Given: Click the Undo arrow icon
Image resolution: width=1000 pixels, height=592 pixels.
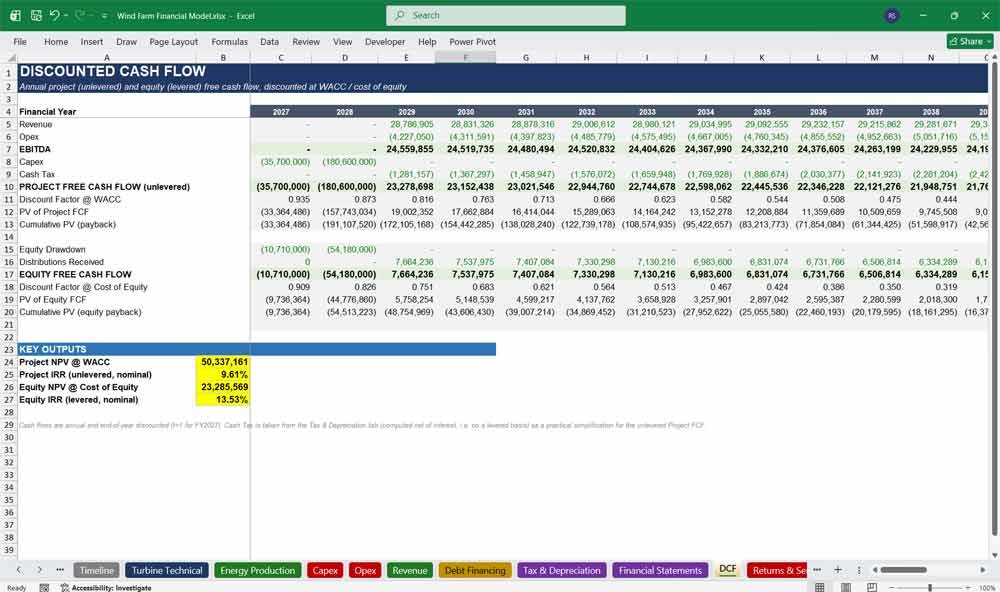Looking at the screenshot, I should [54, 15].
